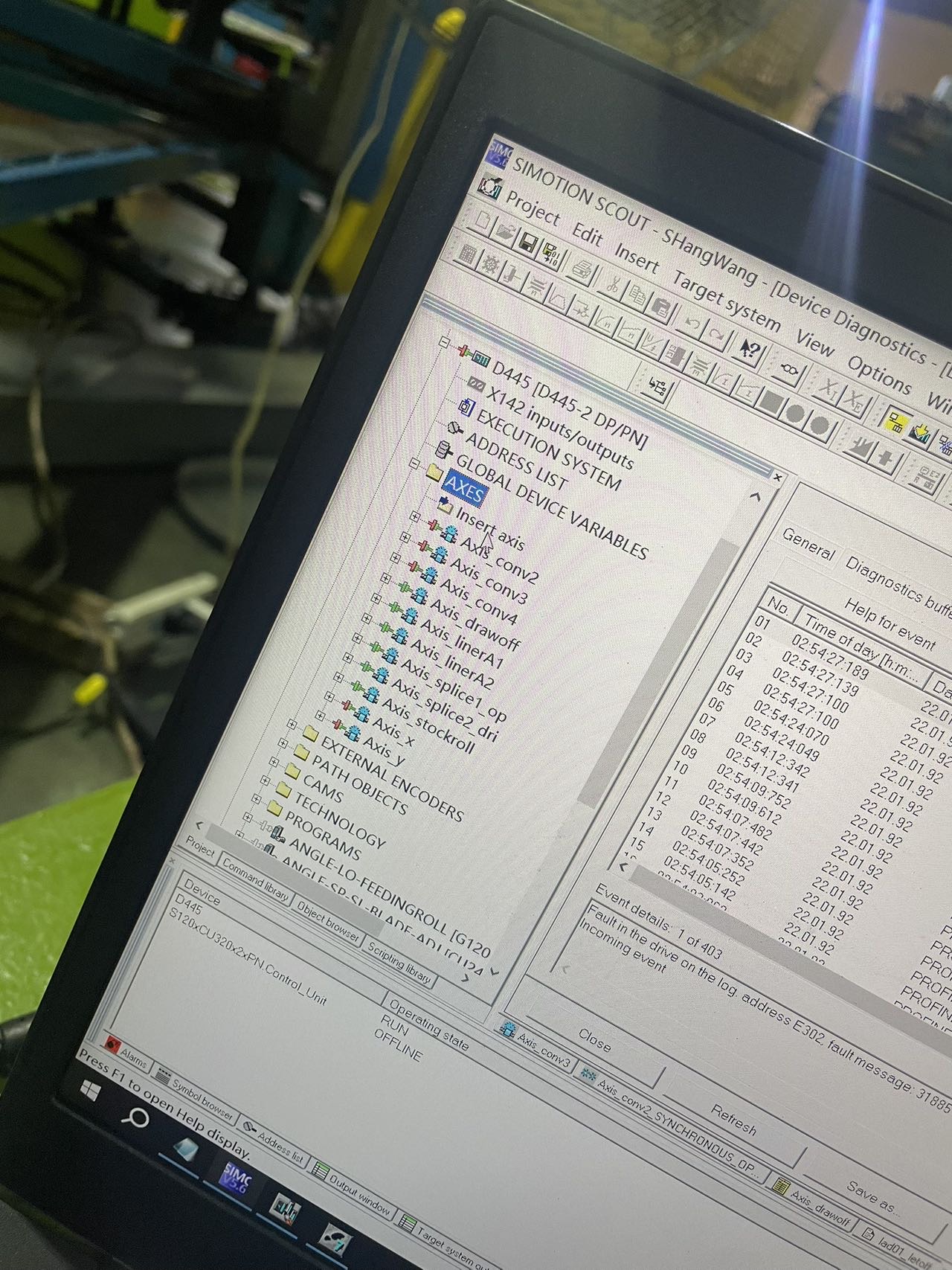Click the New Project toolbar icon
This screenshot has width=952, height=1270.
tap(483, 222)
